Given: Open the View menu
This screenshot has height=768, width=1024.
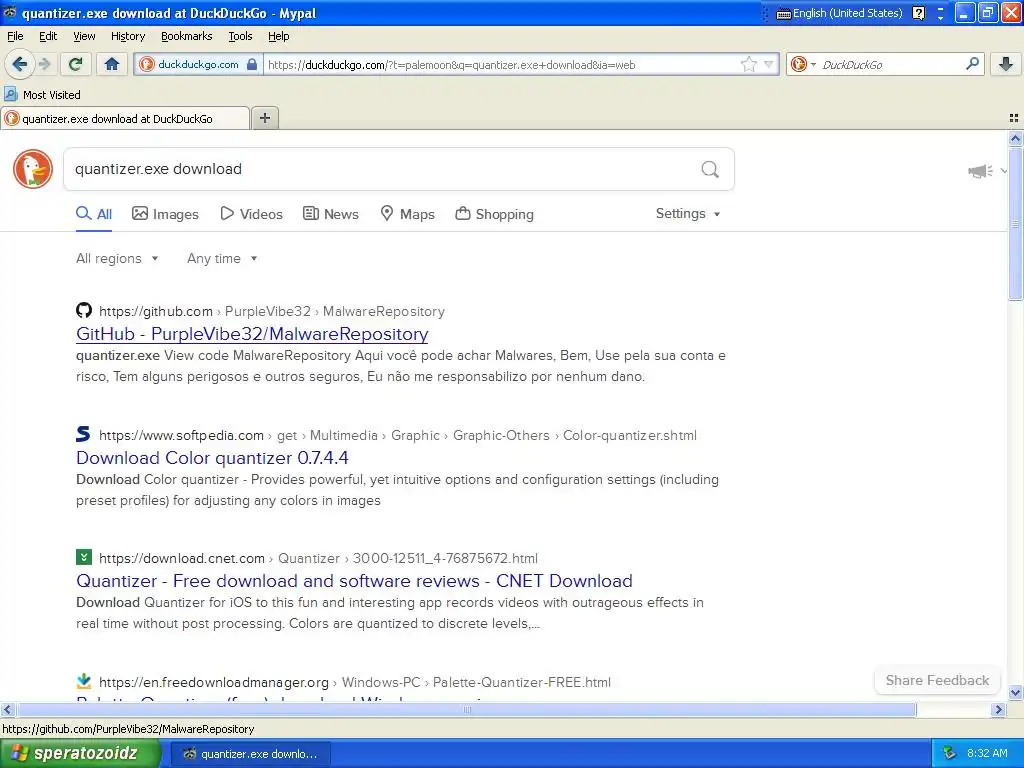Looking at the screenshot, I should click(x=84, y=36).
